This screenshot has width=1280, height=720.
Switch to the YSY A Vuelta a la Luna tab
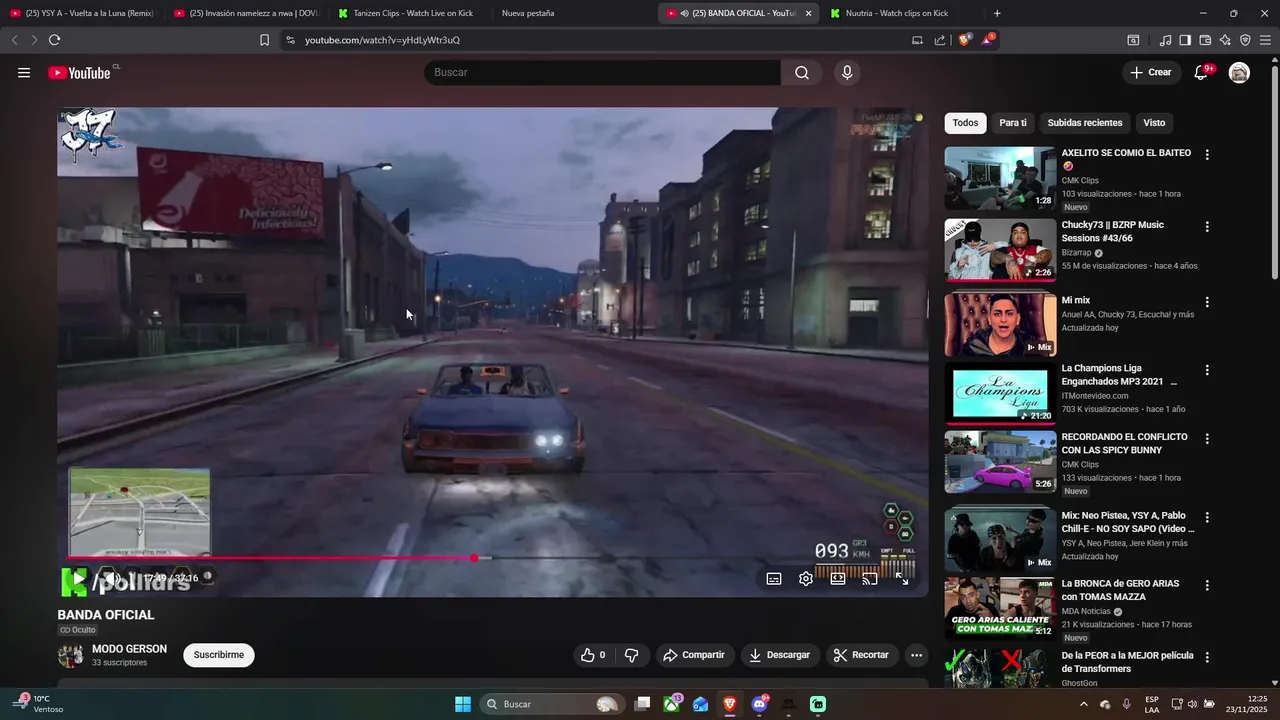click(x=82, y=13)
